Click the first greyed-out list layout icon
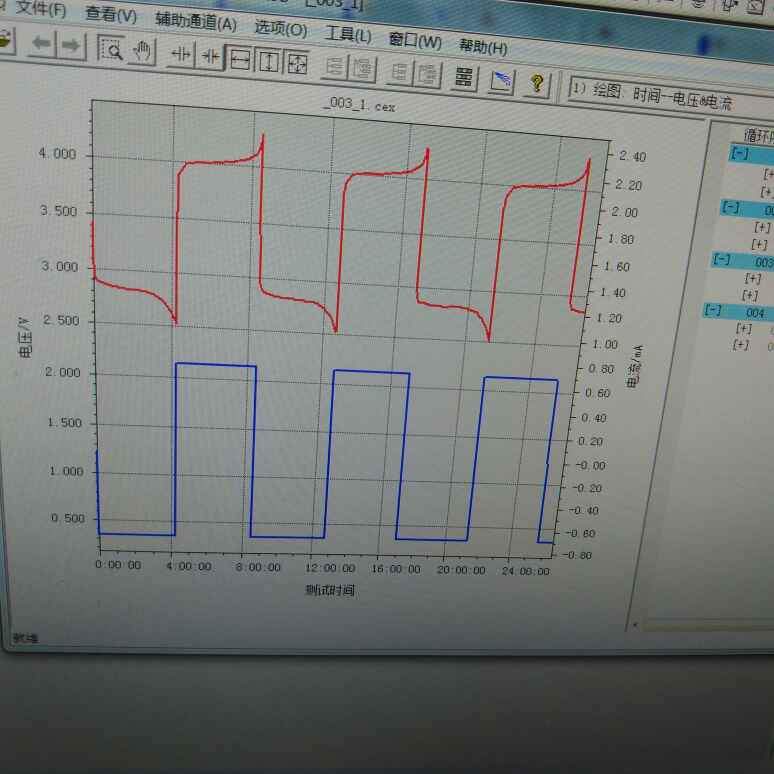774x774 pixels. coord(335,67)
